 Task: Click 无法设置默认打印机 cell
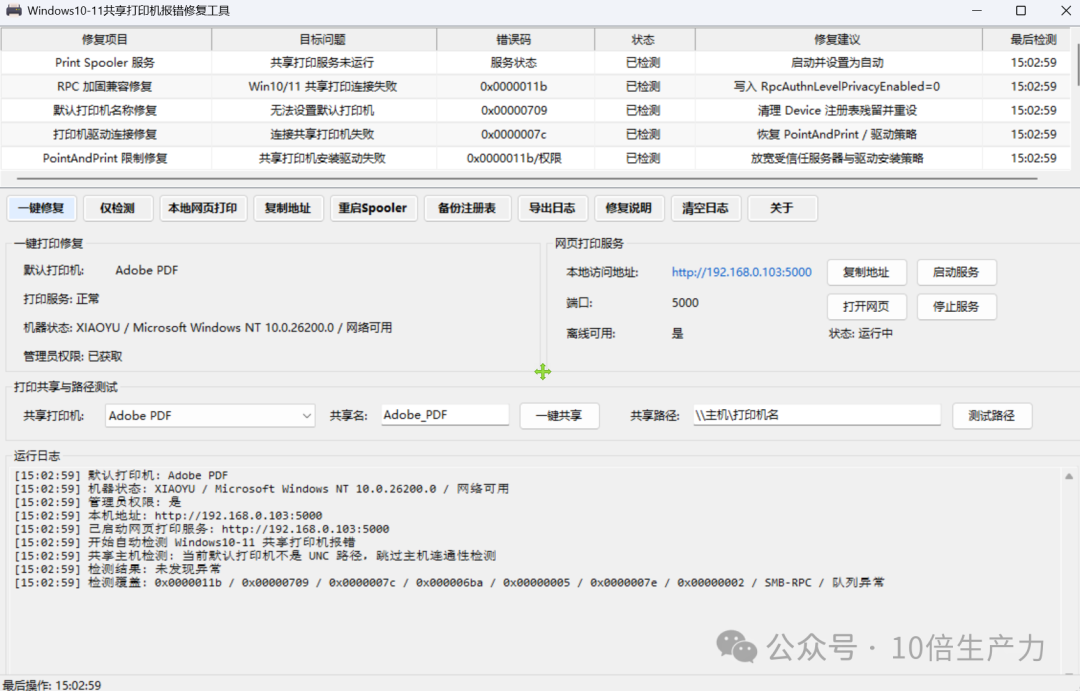pos(322,110)
